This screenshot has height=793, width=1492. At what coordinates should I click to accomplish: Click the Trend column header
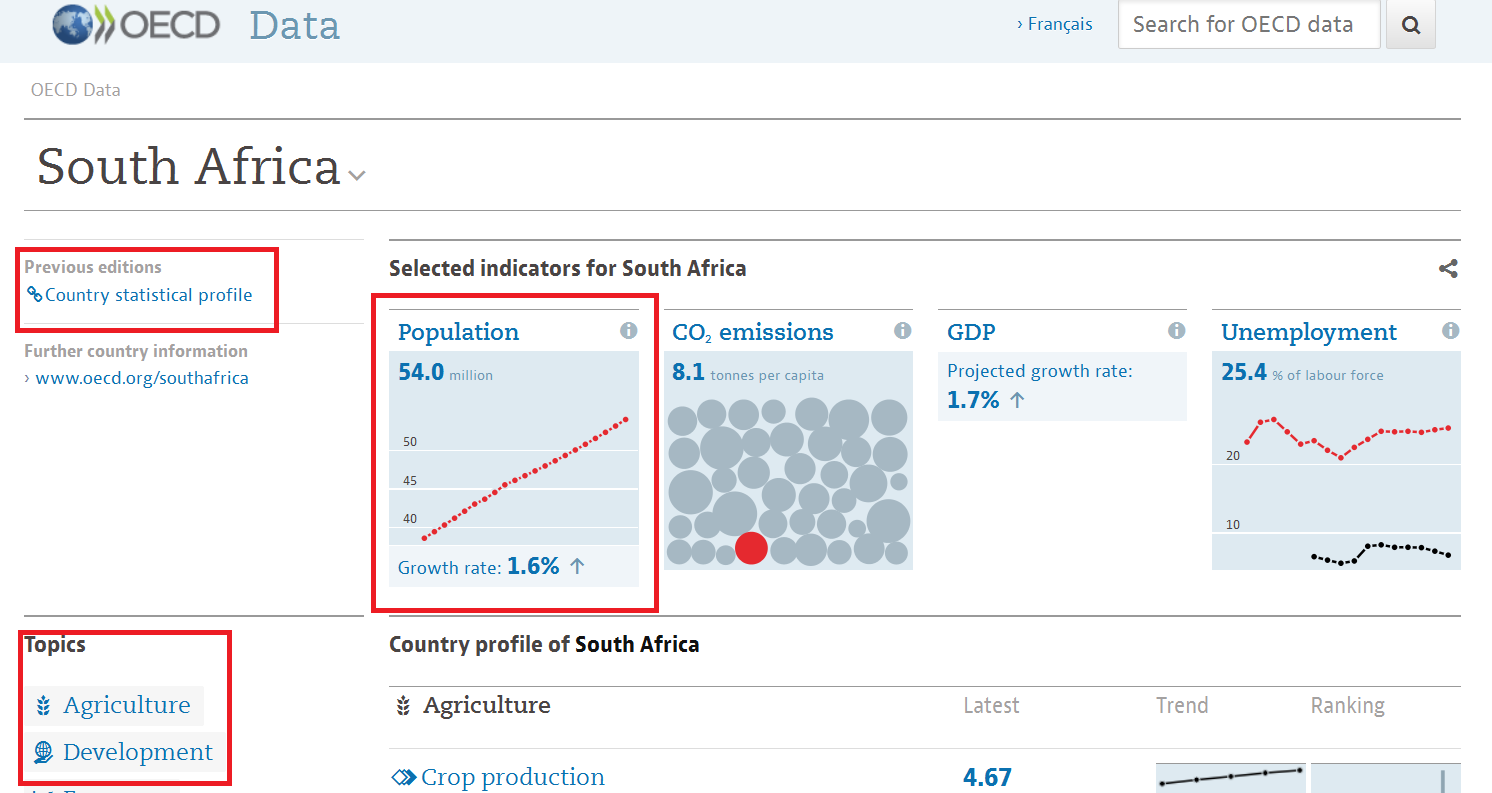tap(1182, 706)
